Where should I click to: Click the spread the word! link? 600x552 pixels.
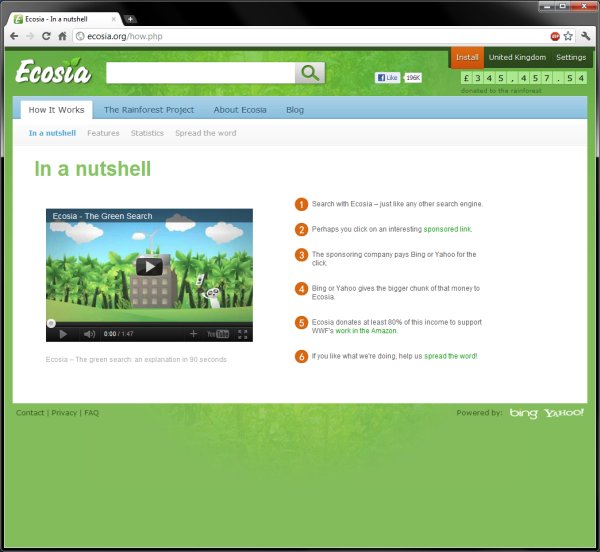(450, 356)
